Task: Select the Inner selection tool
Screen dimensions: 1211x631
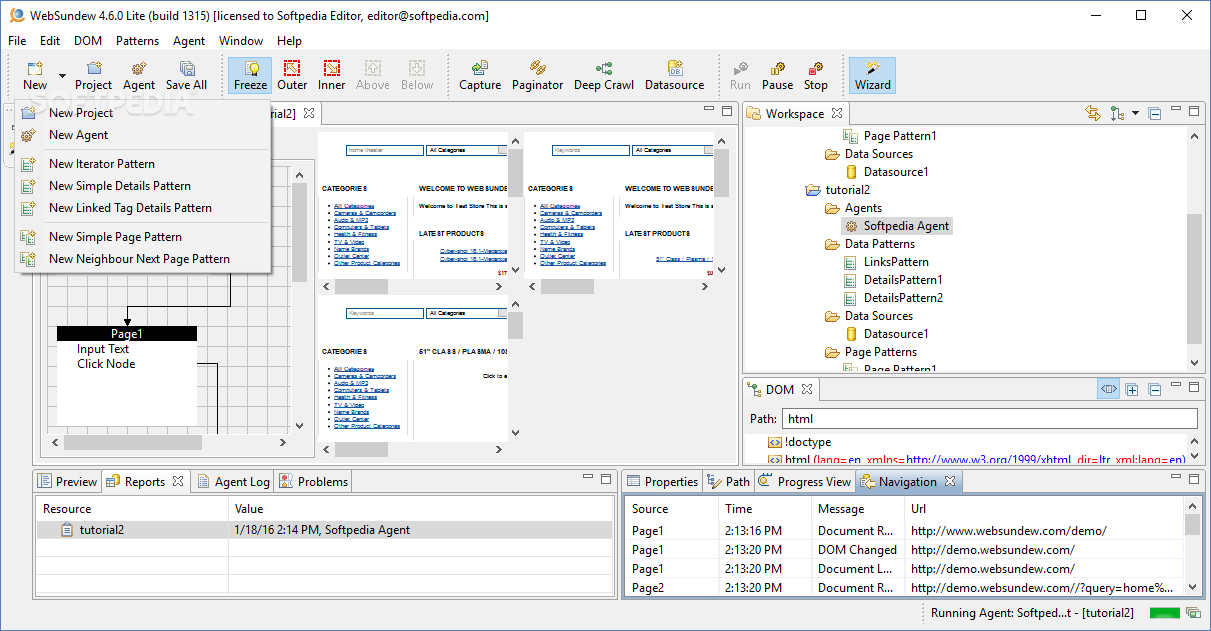Action: [x=332, y=75]
